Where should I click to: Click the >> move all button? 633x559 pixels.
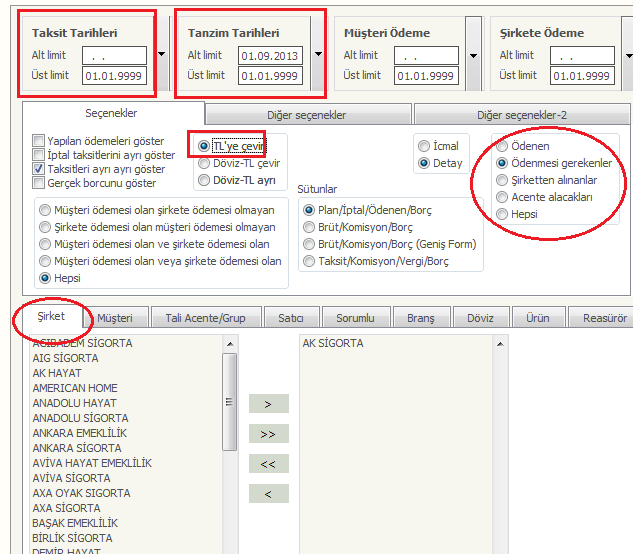(267, 434)
